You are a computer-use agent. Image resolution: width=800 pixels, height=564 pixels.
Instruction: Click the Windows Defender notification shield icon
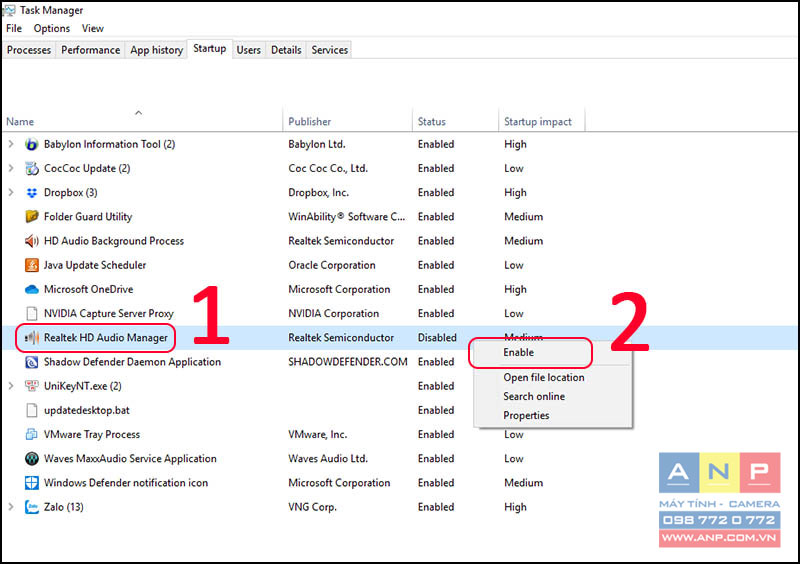coord(32,482)
